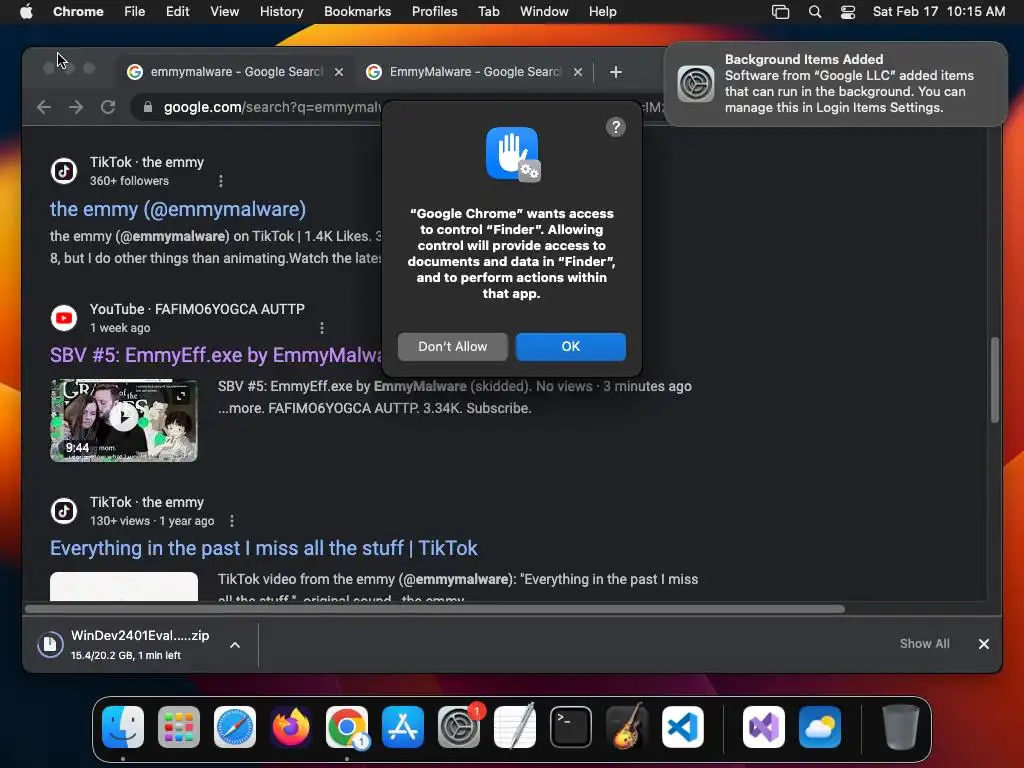Play the 9:44 YouTube video thumbnail
The height and width of the screenshot is (768, 1024).
(123, 420)
